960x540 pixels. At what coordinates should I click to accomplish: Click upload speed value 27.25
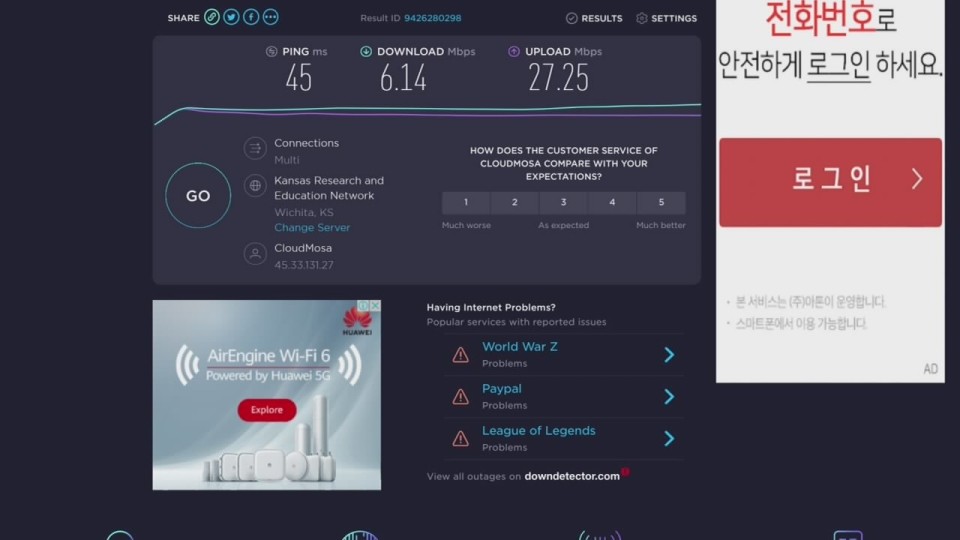(558, 78)
